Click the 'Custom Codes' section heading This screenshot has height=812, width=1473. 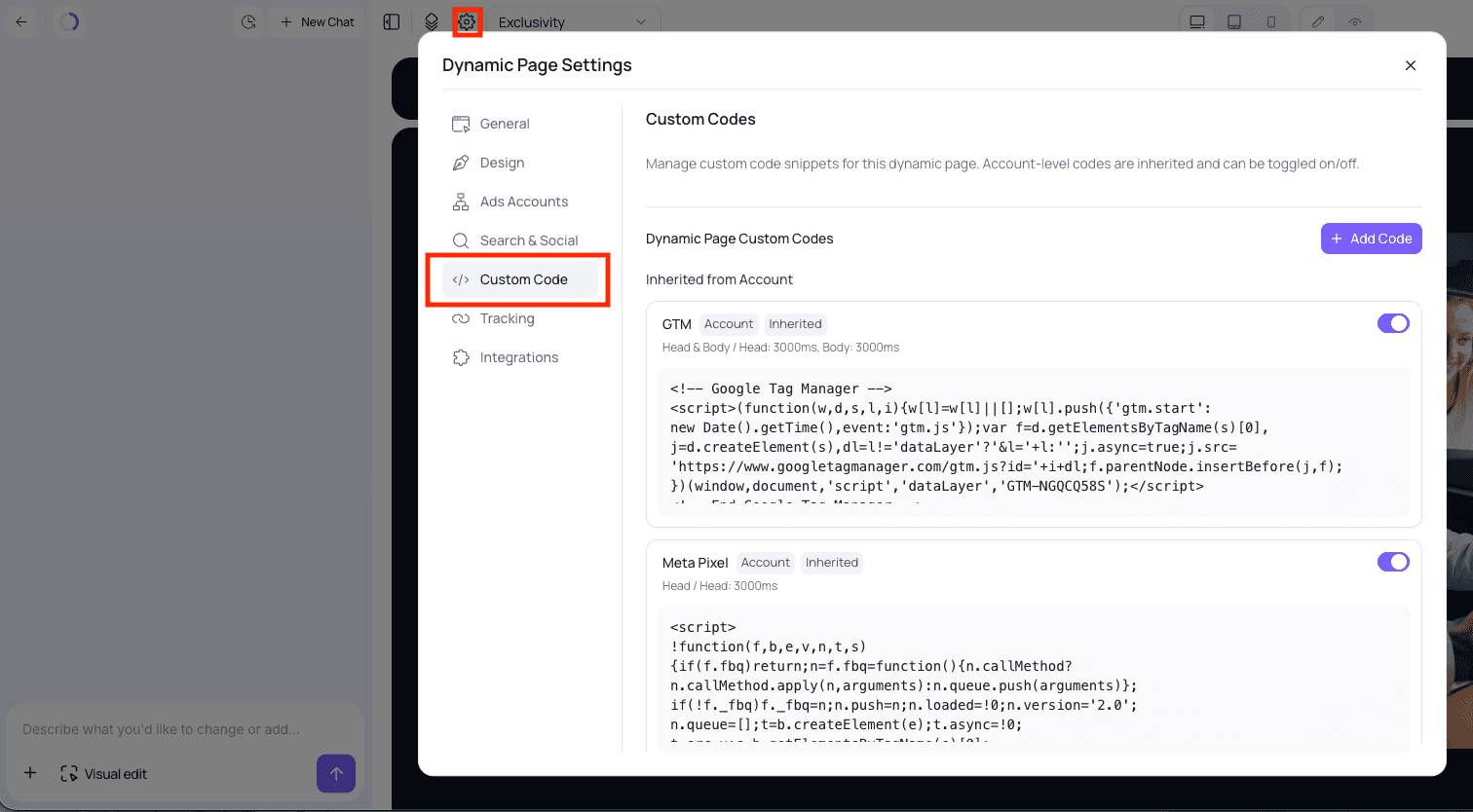coord(700,120)
